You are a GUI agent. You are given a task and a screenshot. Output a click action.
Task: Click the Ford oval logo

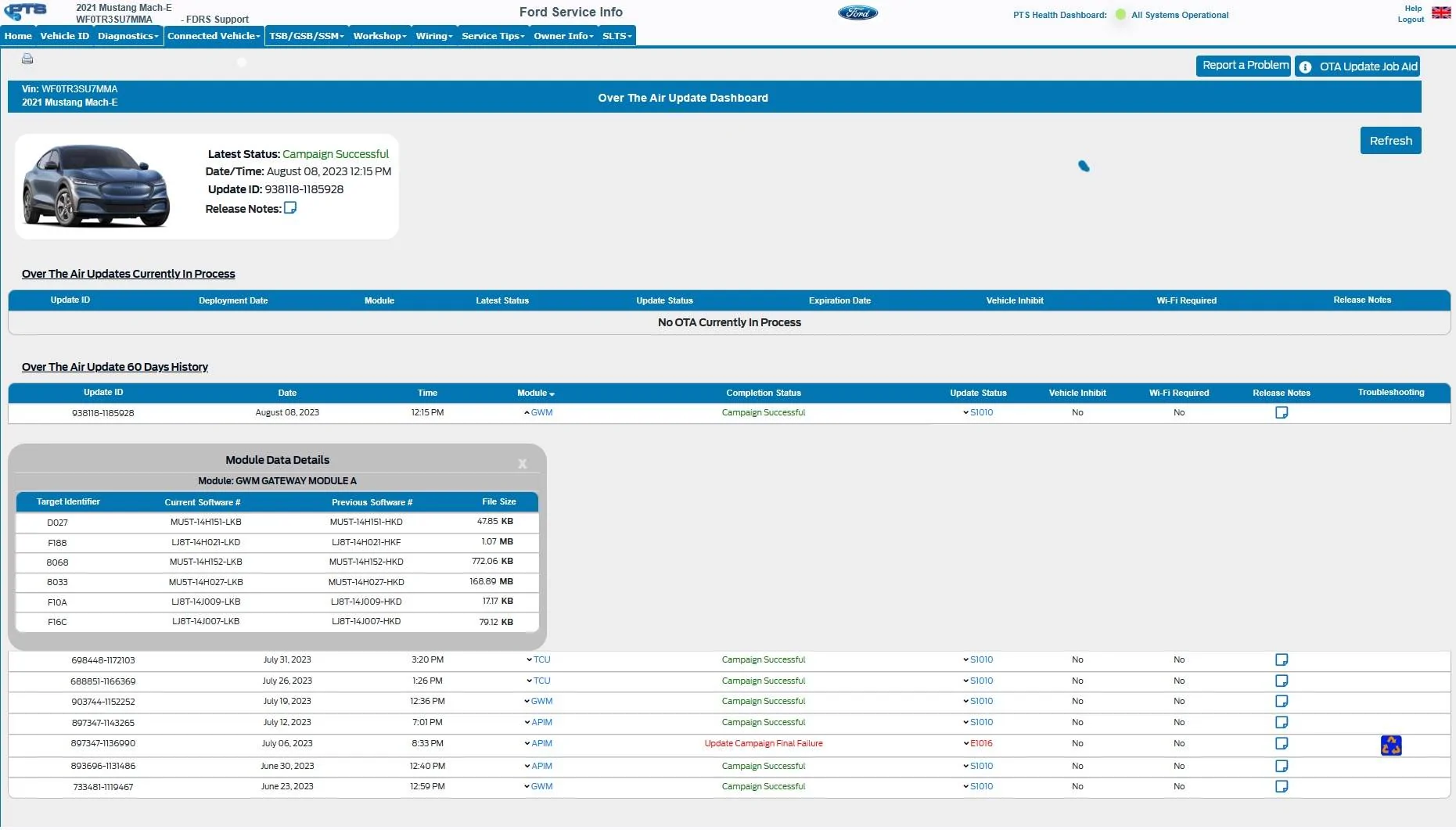(x=858, y=13)
